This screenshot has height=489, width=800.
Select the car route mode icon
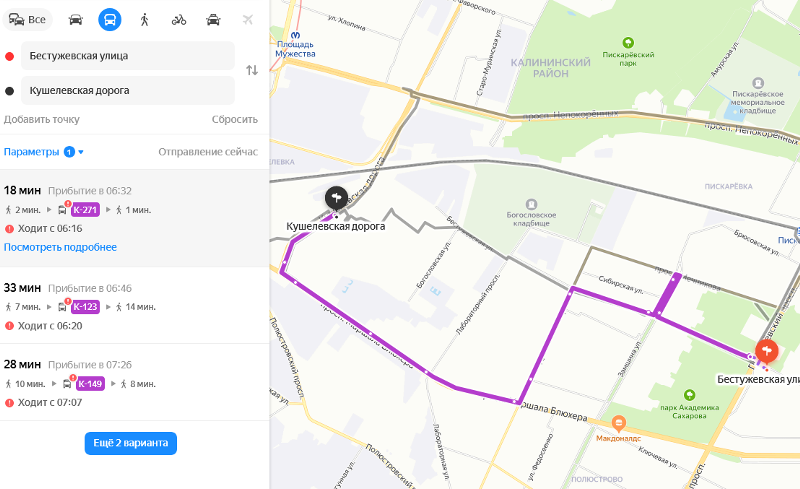pos(76,20)
